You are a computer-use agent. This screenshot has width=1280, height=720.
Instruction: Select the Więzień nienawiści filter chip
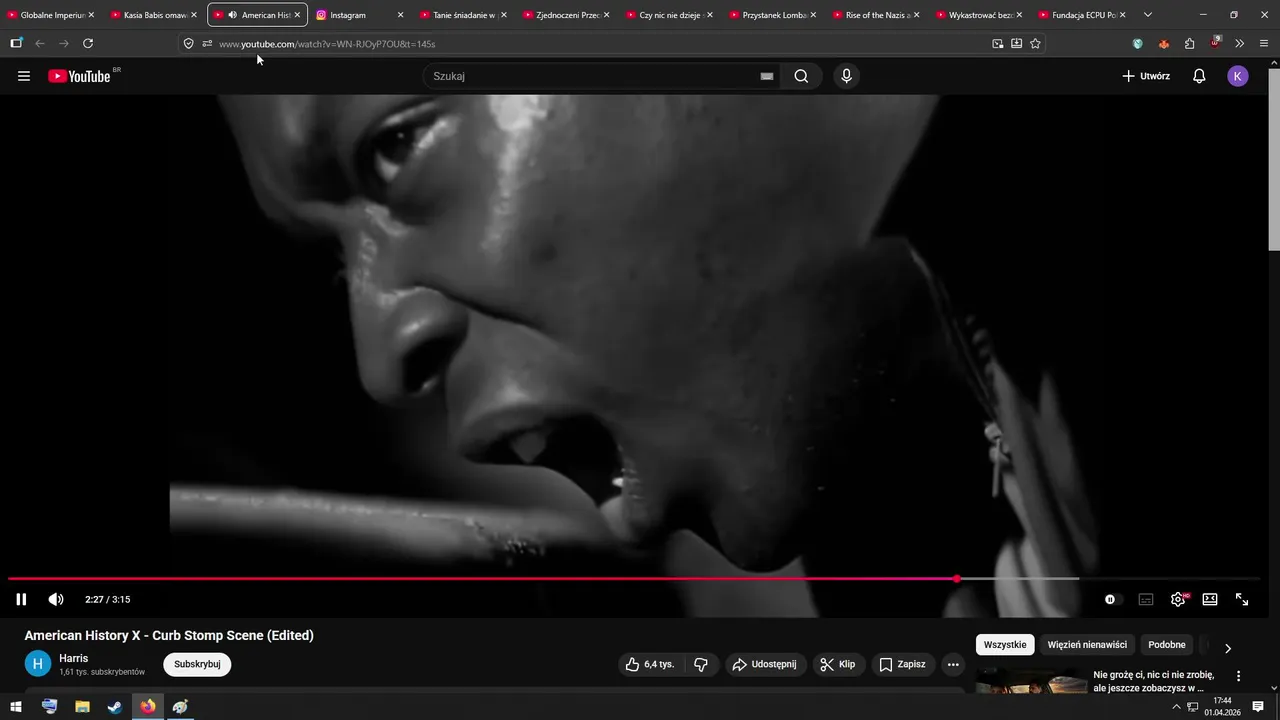(x=1087, y=645)
